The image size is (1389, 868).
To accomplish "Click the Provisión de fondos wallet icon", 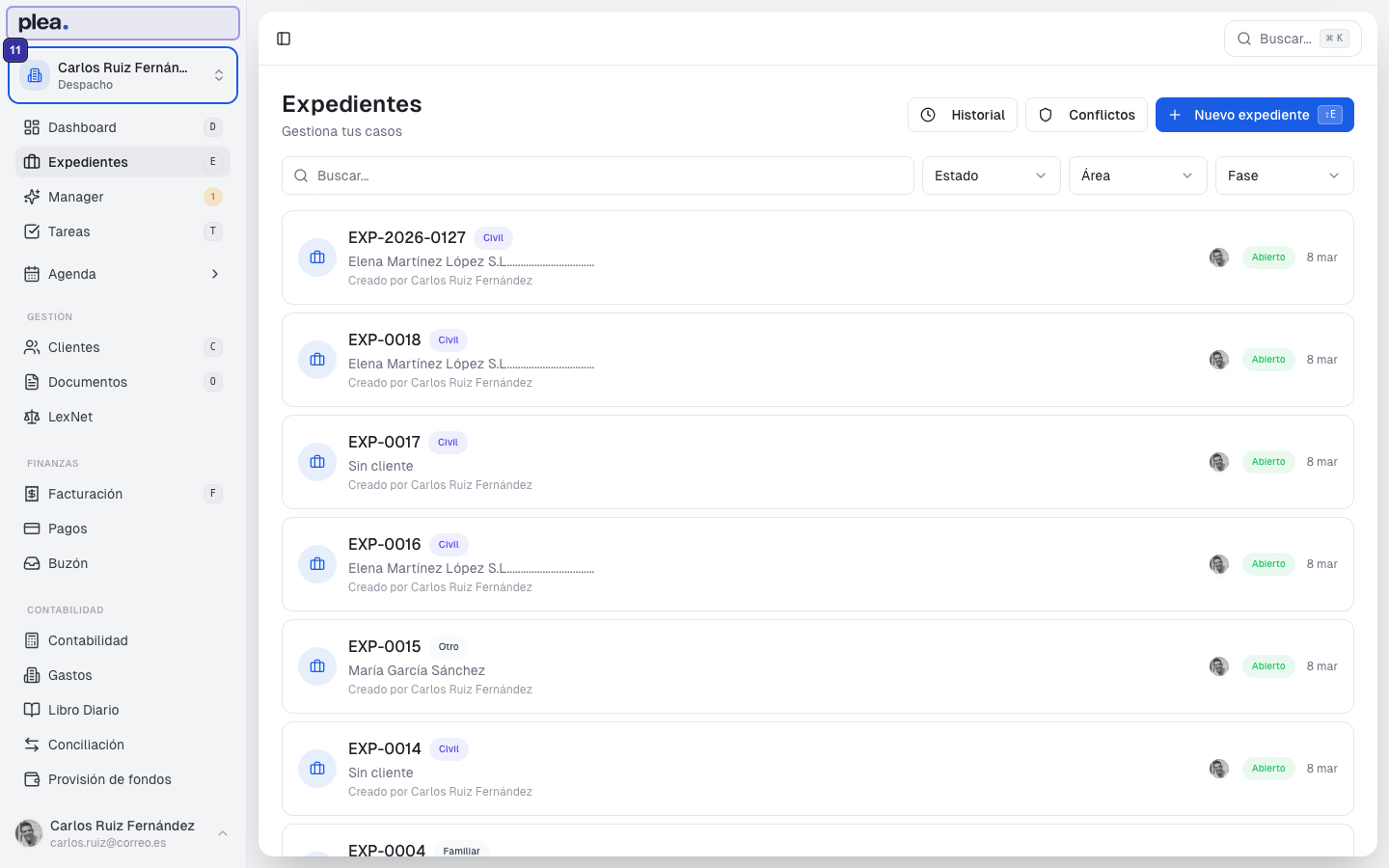I will pos(32,779).
